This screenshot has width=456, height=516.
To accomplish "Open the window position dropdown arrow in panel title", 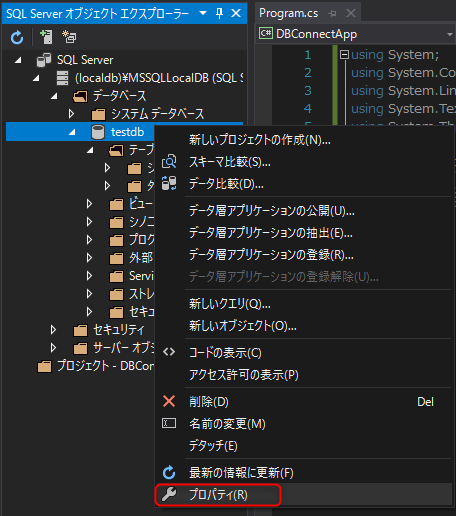I will [203, 13].
